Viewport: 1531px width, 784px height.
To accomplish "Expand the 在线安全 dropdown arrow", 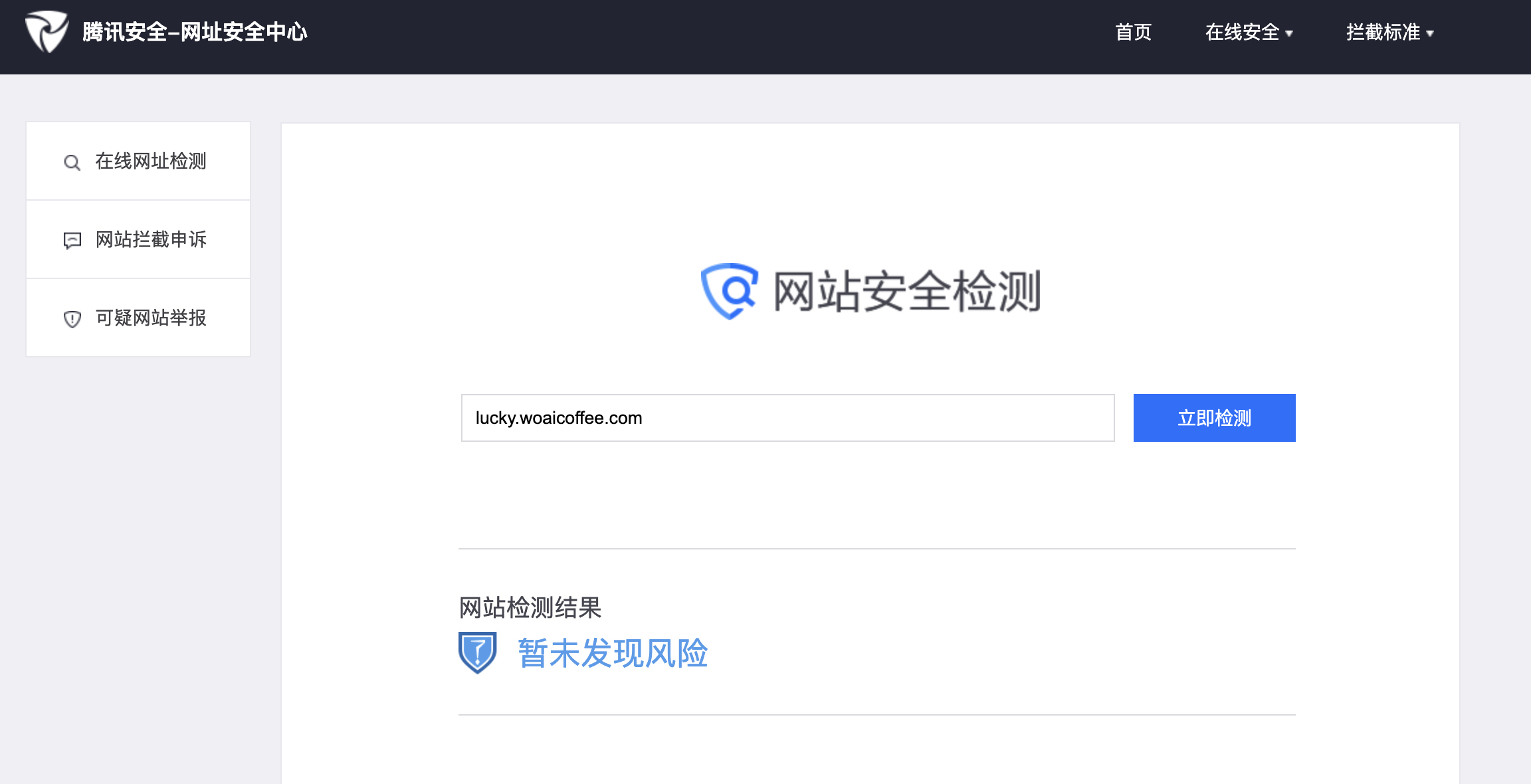I will [1289, 33].
